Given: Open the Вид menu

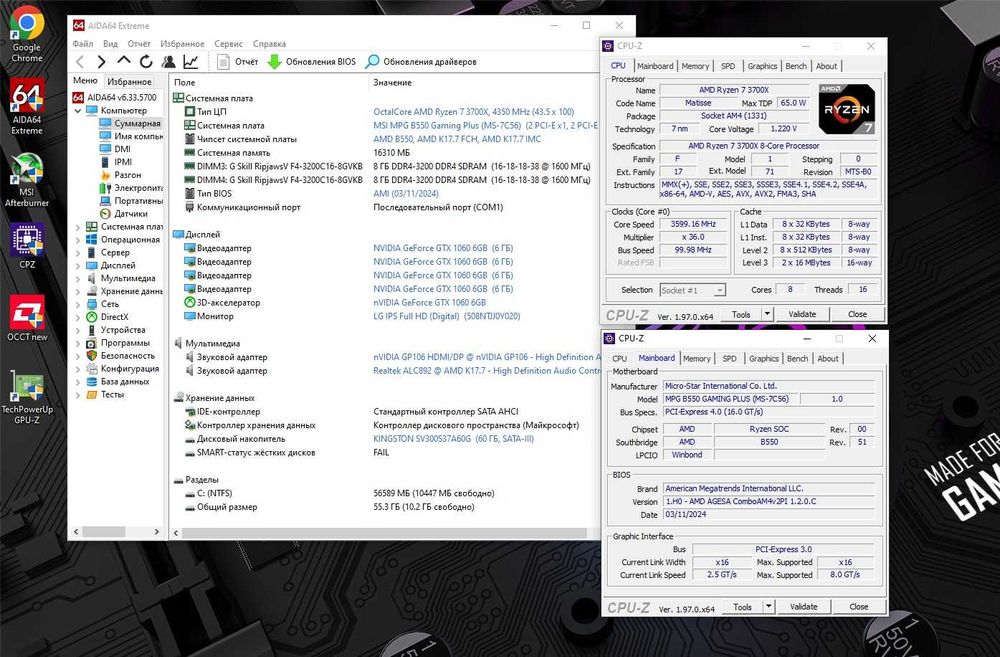Looking at the screenshot, I should (x=110, y=43).
